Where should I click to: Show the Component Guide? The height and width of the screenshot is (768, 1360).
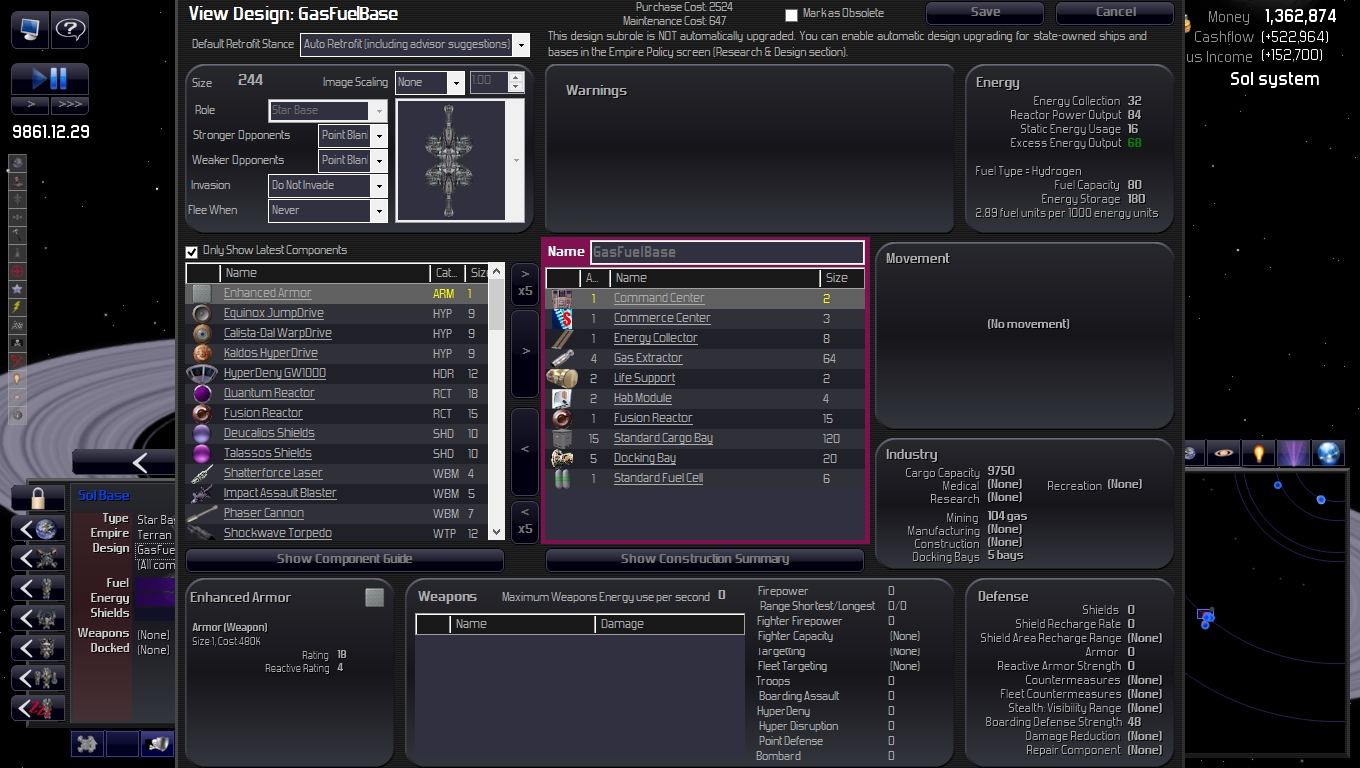[345, 559]
